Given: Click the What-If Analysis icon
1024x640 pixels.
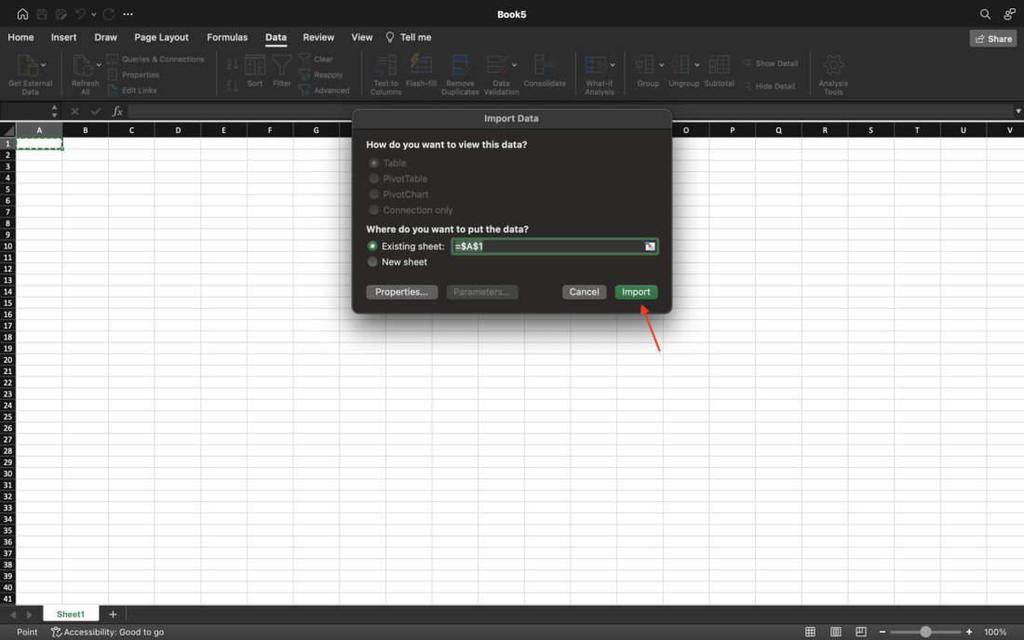Looking at the screenshot, I should click(596, 66).
